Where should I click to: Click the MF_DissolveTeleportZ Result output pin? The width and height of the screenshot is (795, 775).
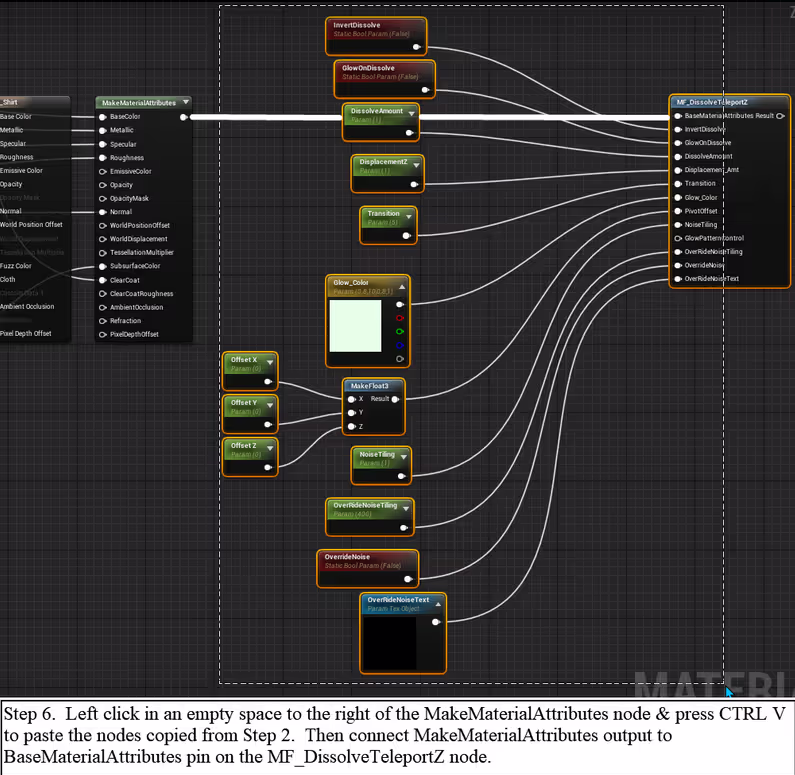point(780,116)
